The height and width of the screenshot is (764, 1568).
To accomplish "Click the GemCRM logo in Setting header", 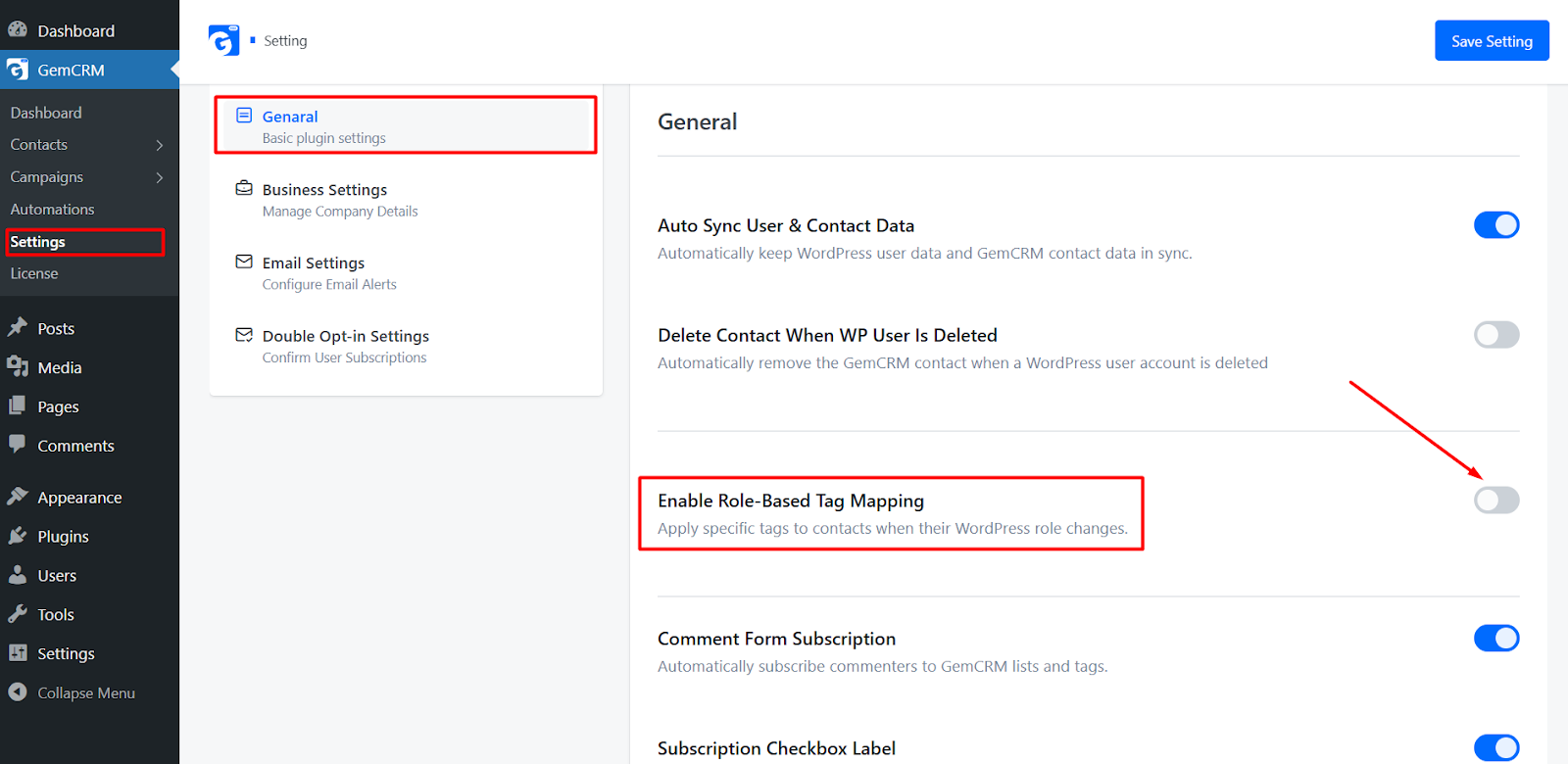I will 223,40.
